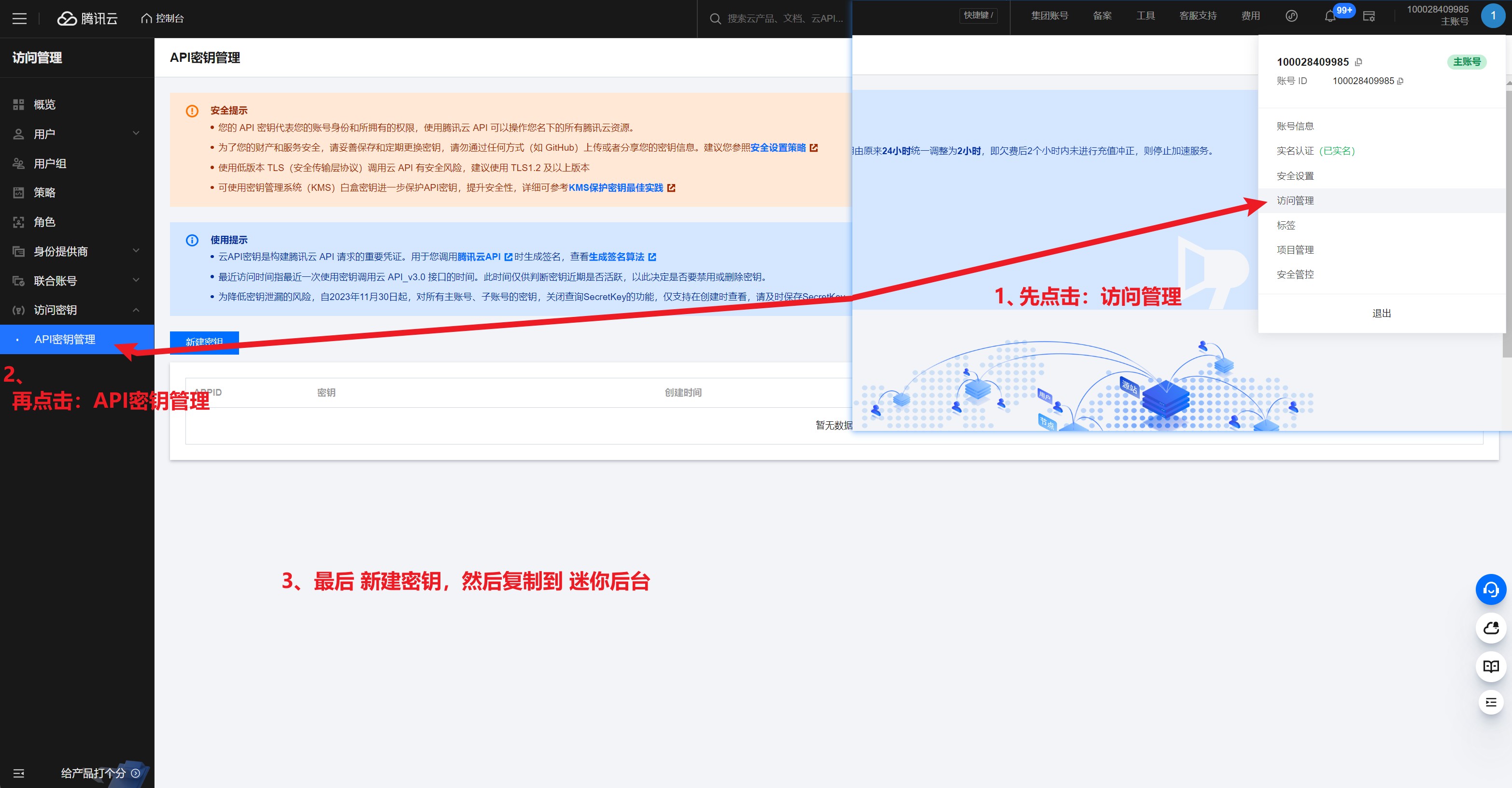The height and width of the screenshot is (788, 1512).
Task: Open the 集团账号 menu
Action: 1049,16
